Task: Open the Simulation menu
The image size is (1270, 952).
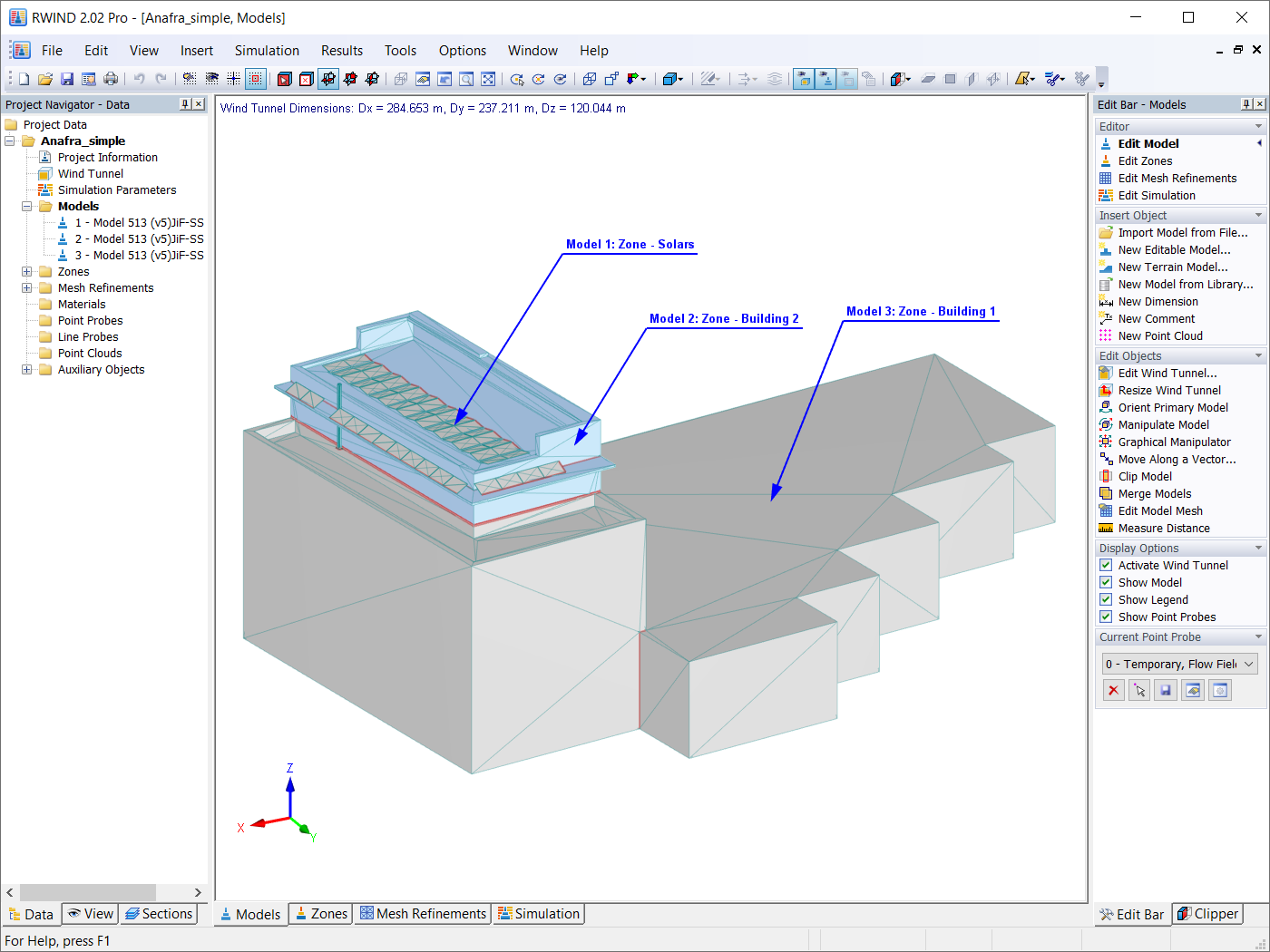Action: [267, 51]
